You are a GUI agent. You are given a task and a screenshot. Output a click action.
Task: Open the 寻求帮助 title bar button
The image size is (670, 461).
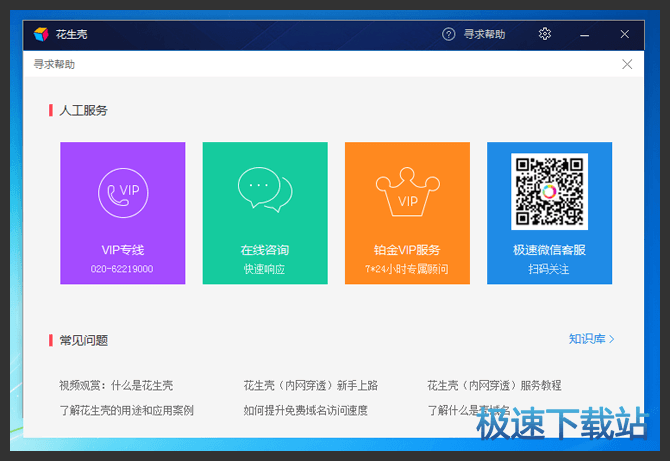click(484, 34)
